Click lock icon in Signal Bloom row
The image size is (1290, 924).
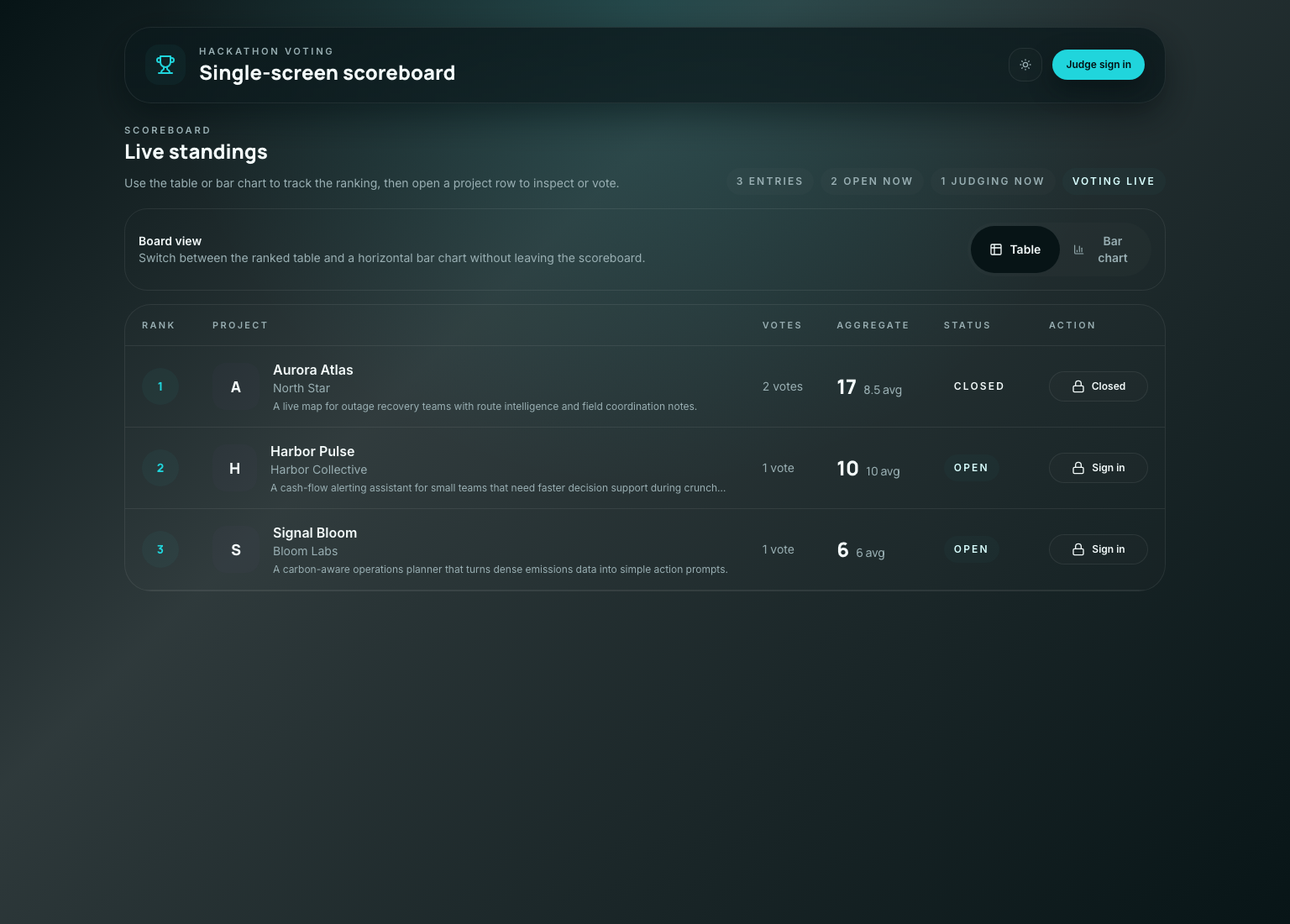[x=1078, y=549]
